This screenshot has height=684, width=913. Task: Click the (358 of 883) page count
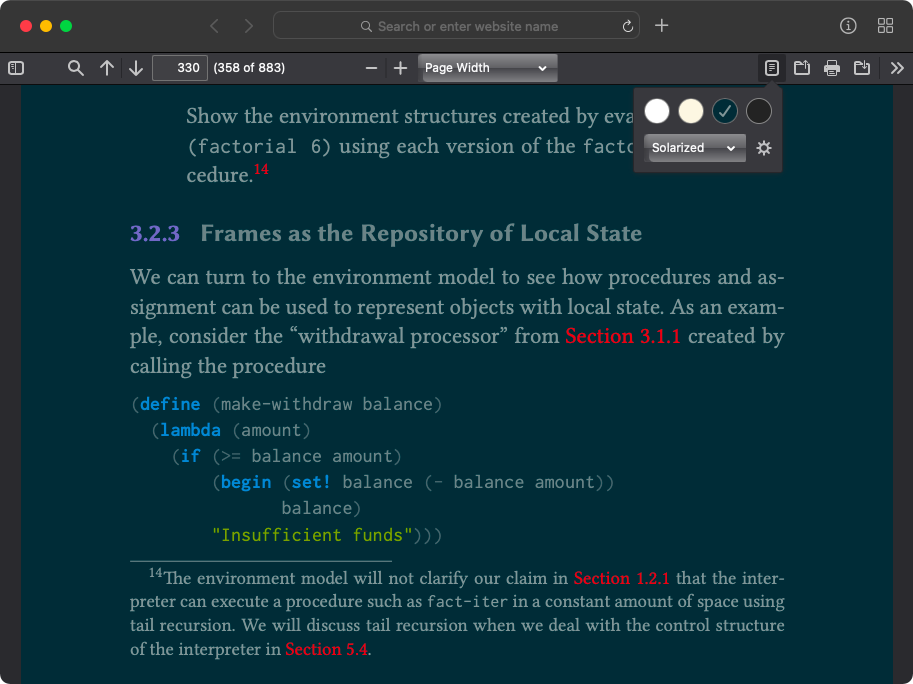(249, 68)
